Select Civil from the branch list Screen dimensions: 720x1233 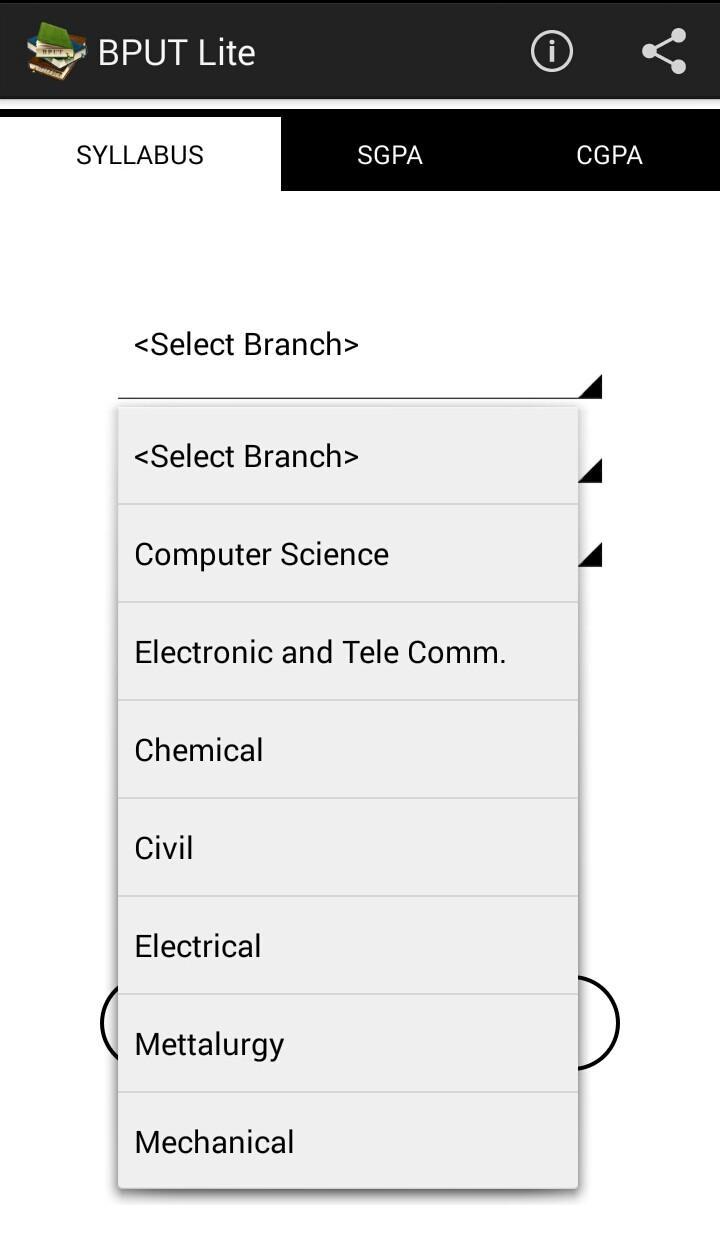tap(347, 848)
